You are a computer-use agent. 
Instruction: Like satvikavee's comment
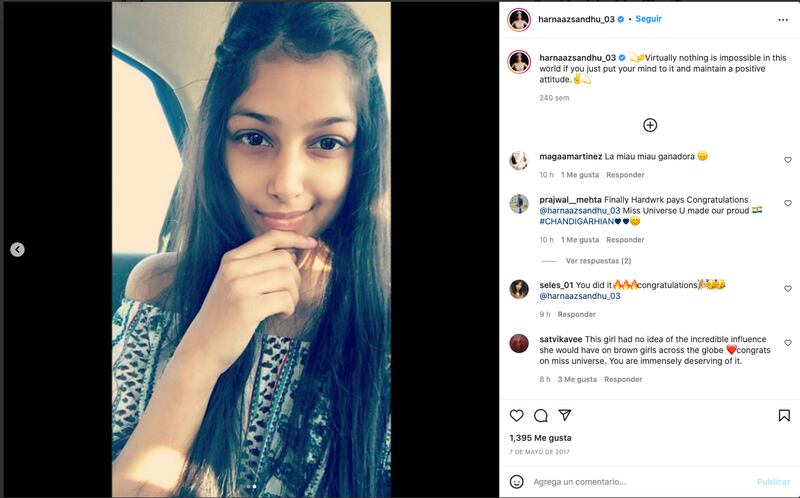788,343
